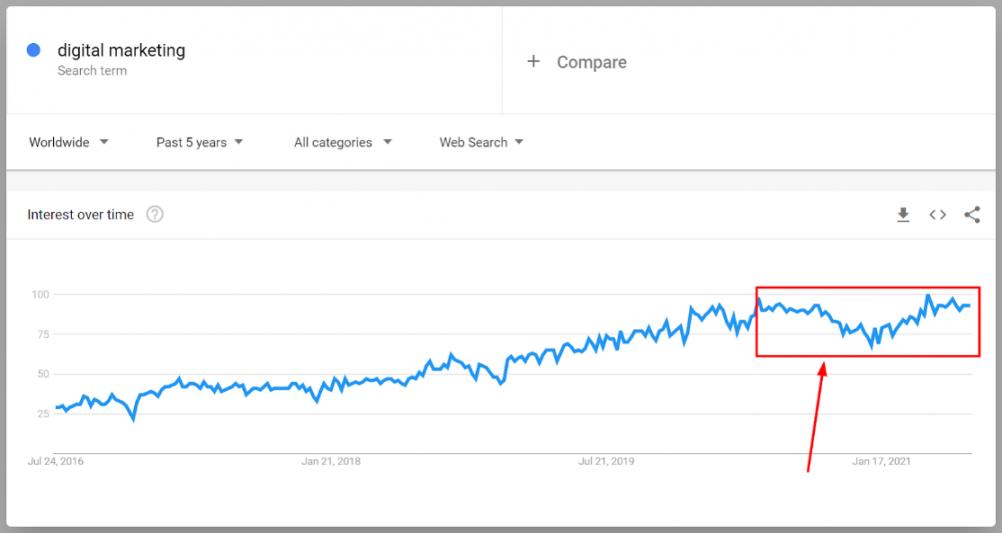Screen dimensions: 1002x533
Task: Click the Interest over time heading
Action: tap(80, 214)
